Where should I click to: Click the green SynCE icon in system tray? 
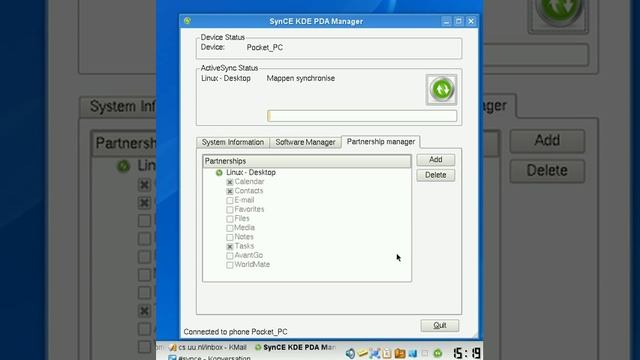tap(438, 353)
